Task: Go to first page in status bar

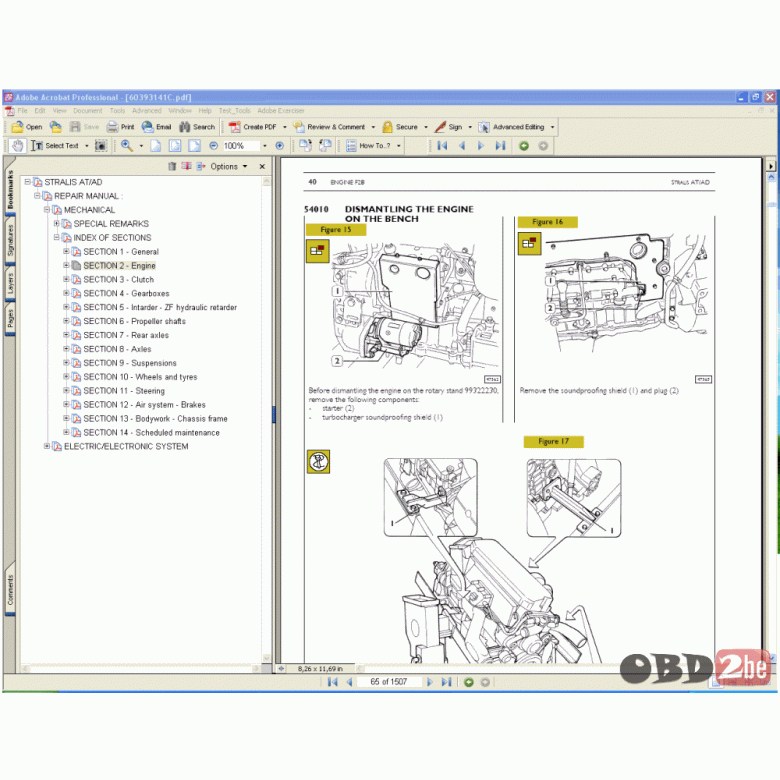Action: click(x=333, y=682)
